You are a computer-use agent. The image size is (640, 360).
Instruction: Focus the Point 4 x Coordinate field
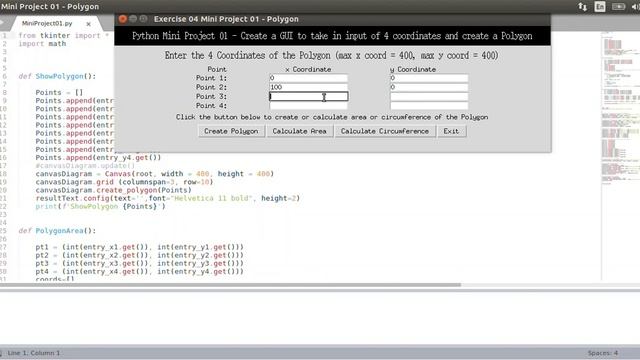tap(308, 105)
